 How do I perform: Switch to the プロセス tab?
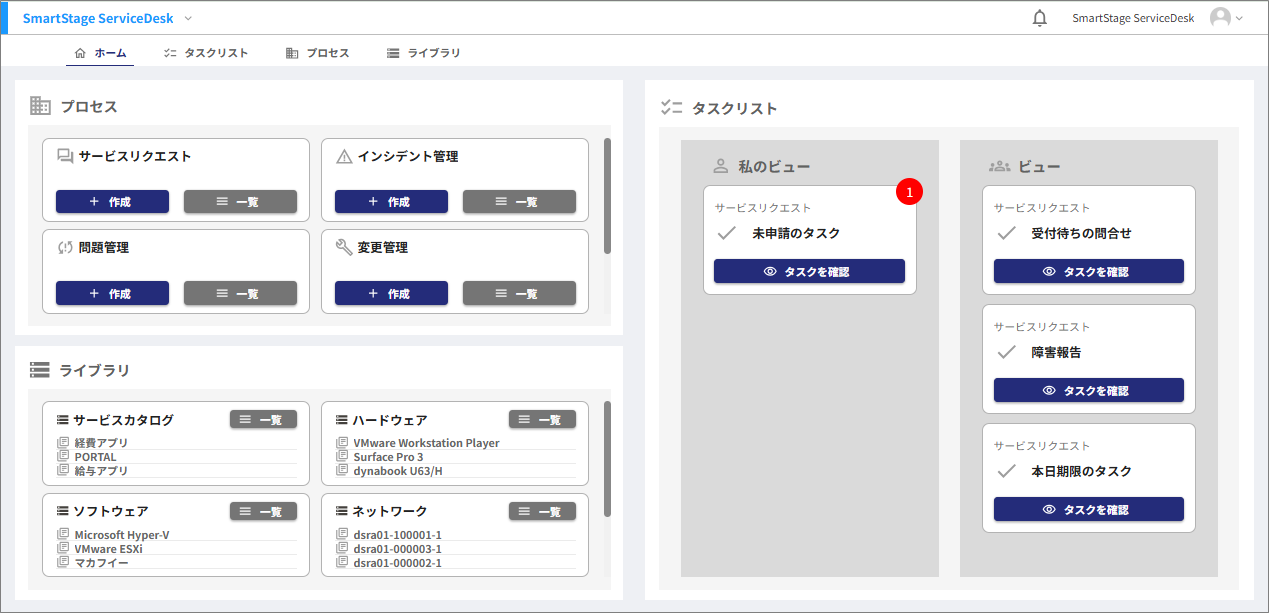pos(317,52)
